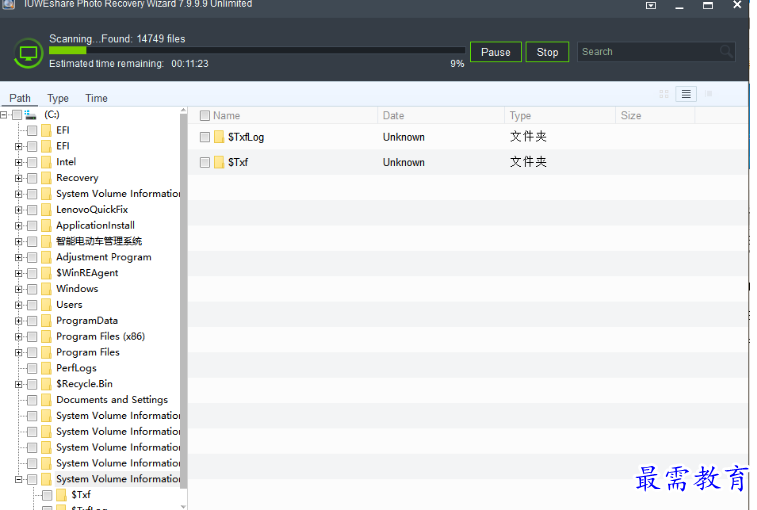Viewport: 757px width, 510px height.
Task: Select the 智能电动车管理系统 folder
Action: point(99,241)
